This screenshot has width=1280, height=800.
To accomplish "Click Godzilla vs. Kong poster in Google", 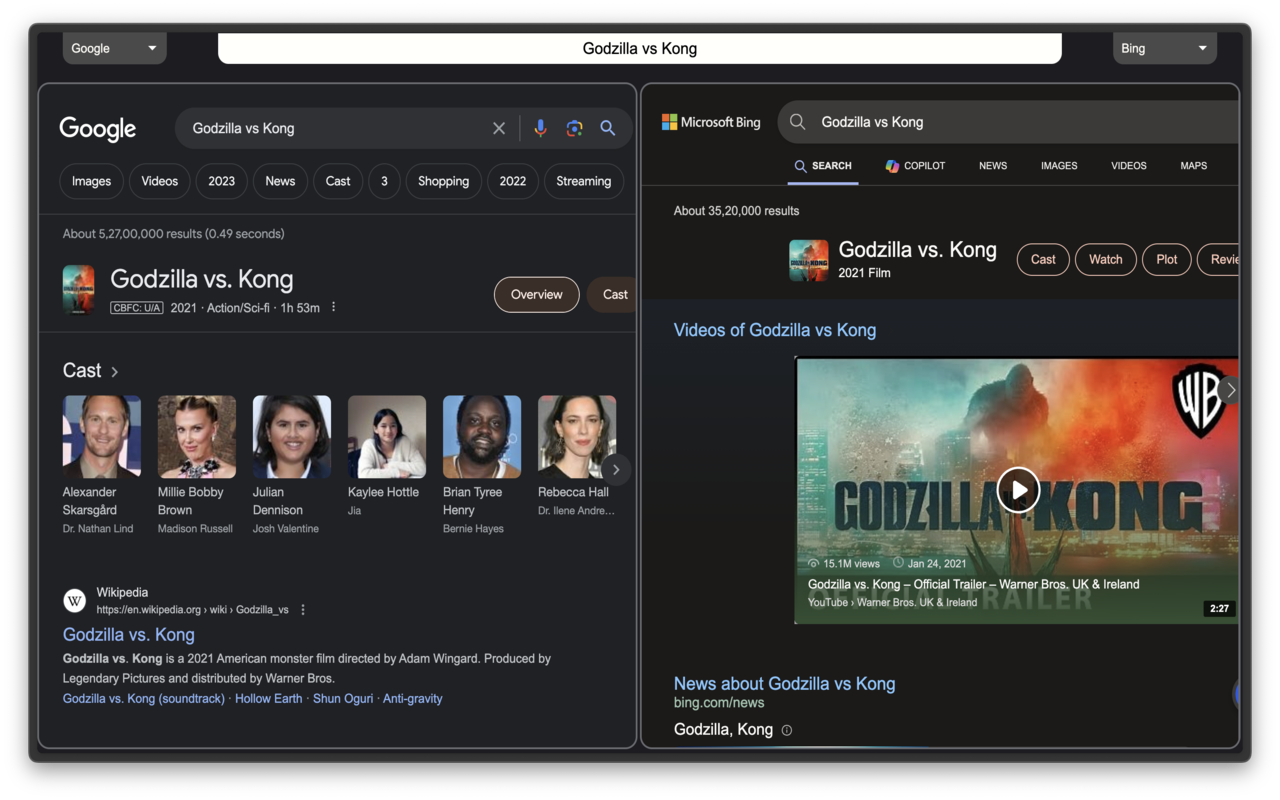I will pyautogui.click(x=78, y=290).
